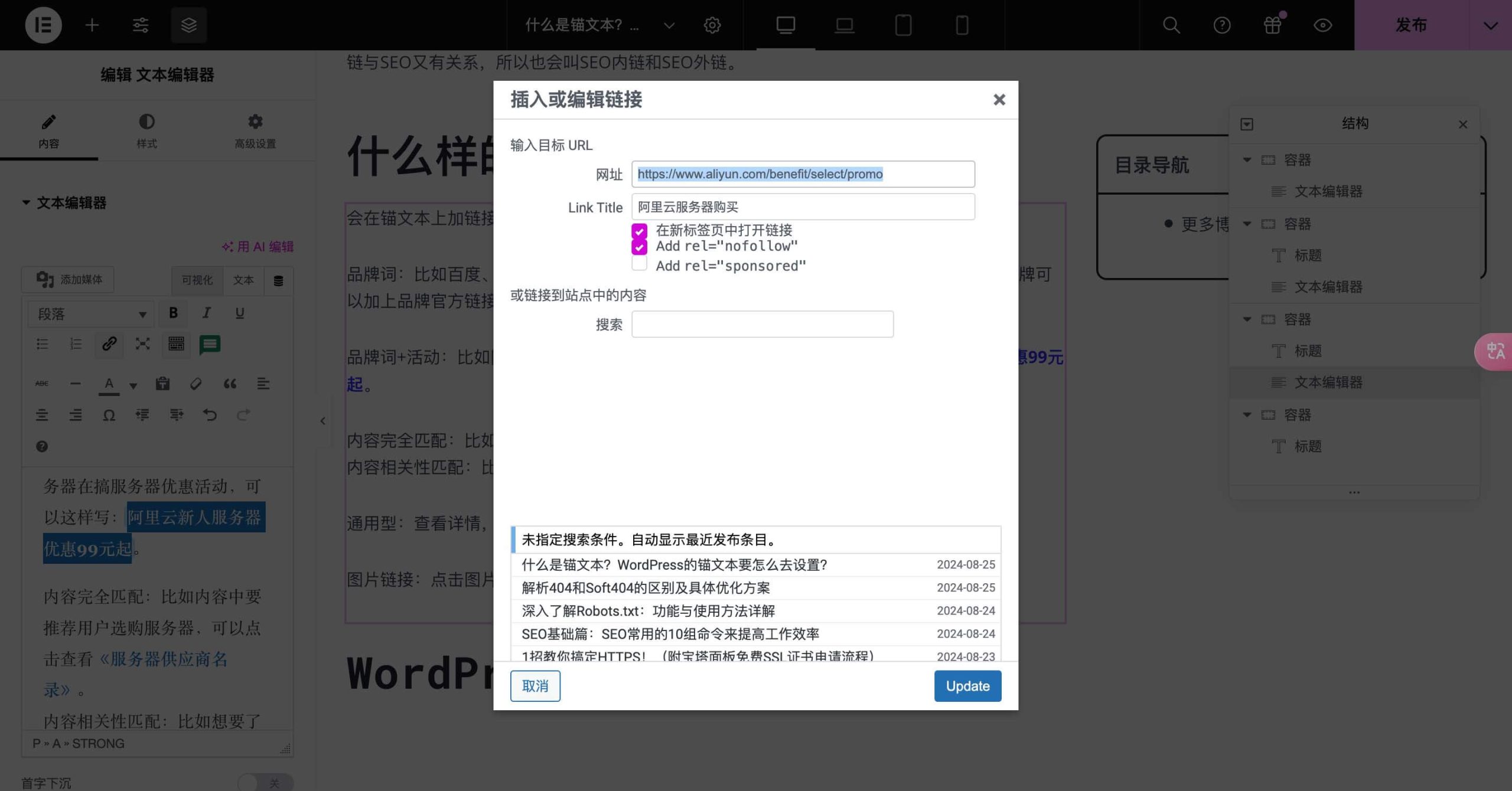Switch to tablet device view

(x=903, y=25)
